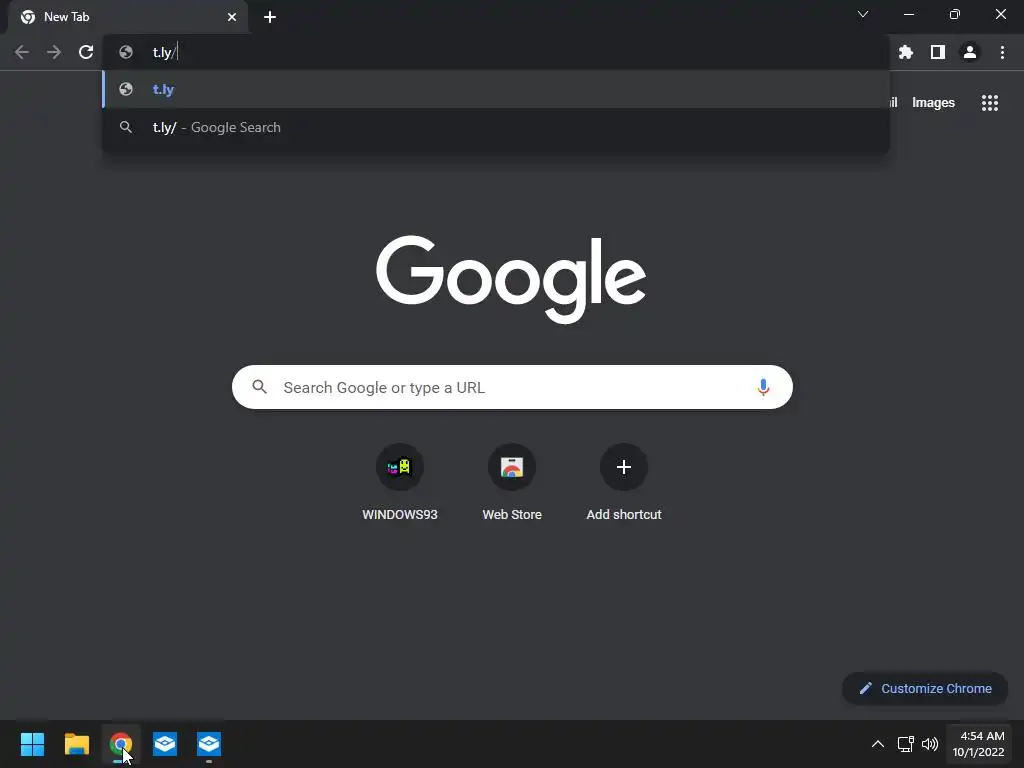Open the Images link
Screen dimensions: 1024x768
coord(933,103)
